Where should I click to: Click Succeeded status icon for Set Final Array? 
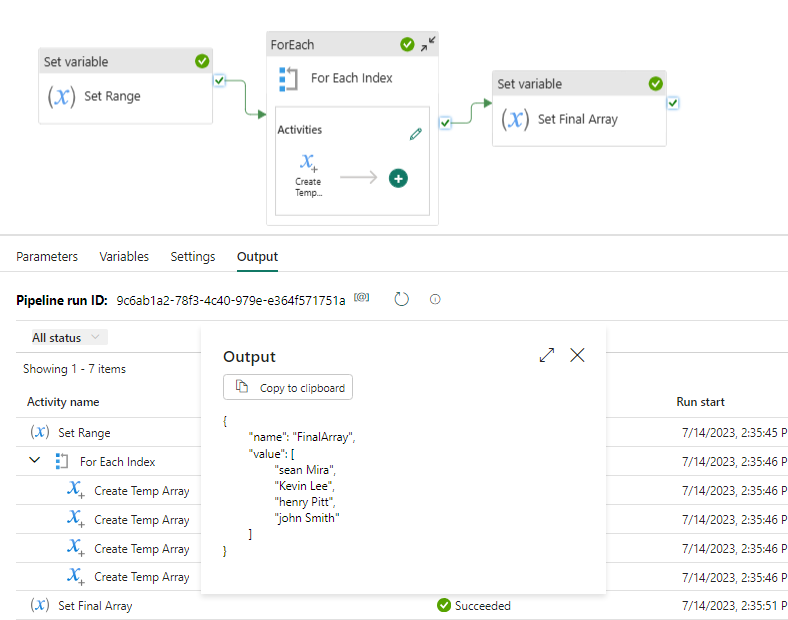point(444,605)
